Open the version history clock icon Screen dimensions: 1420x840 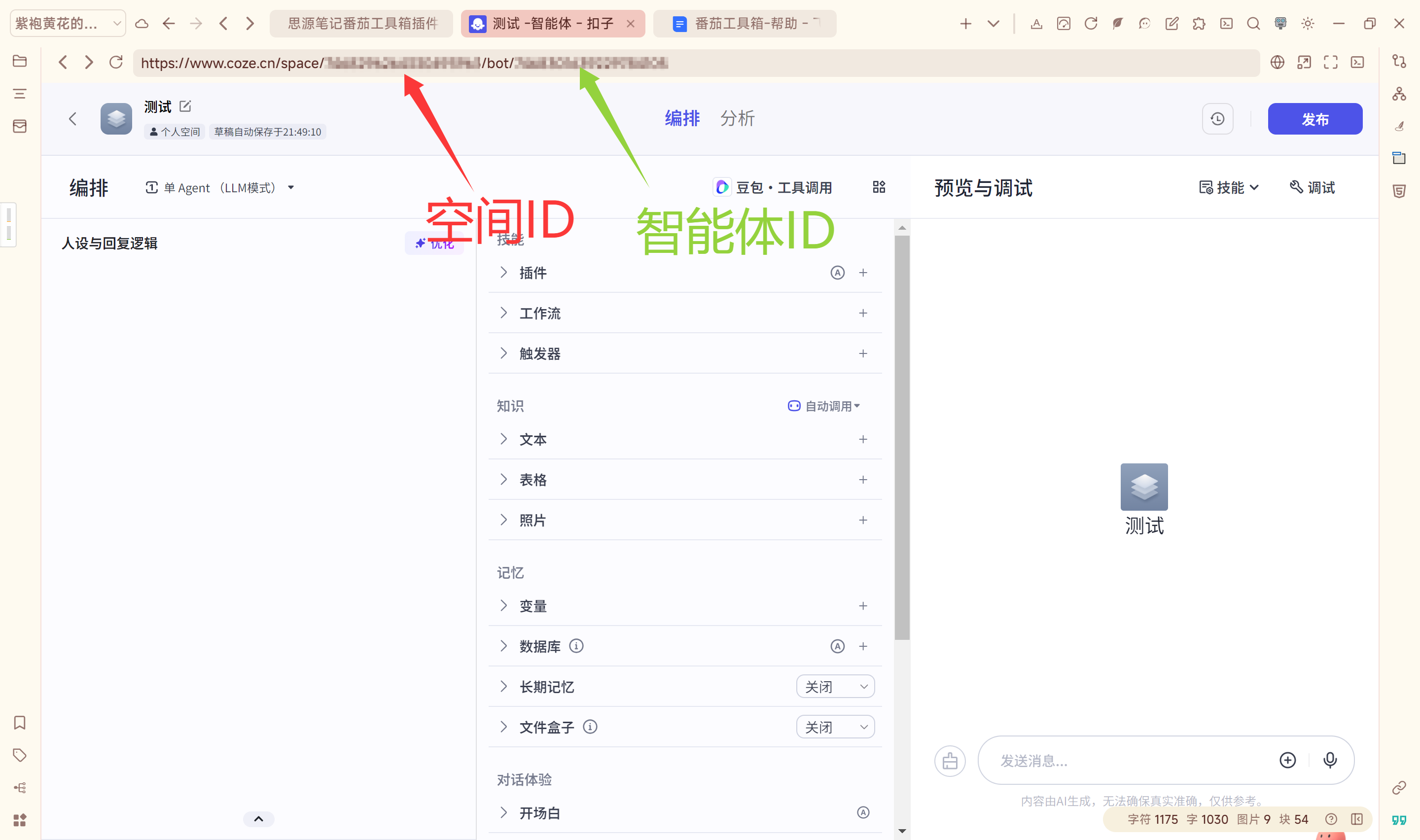pyautogui.click(x=1217, y=119)
